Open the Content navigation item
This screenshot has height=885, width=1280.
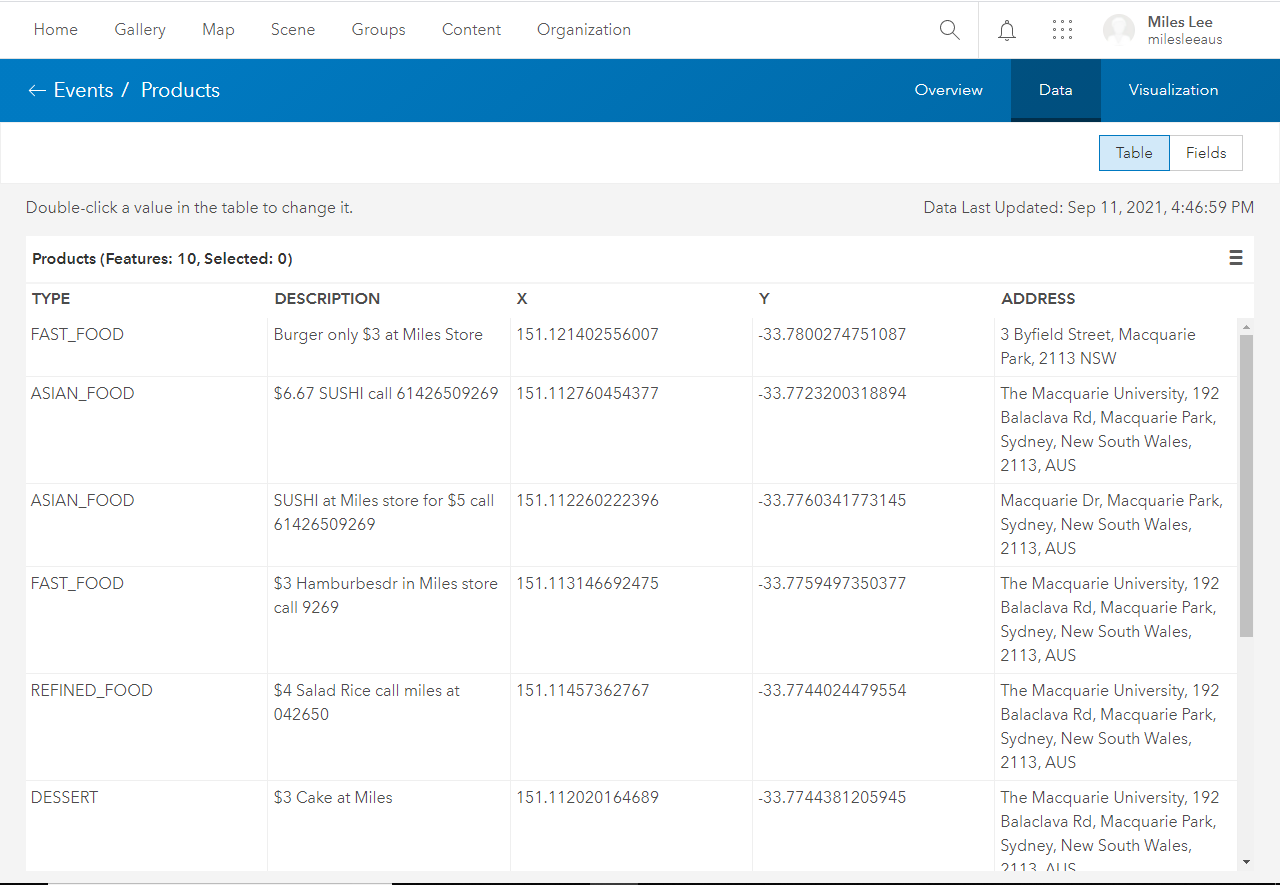click(x=472, y=30)
